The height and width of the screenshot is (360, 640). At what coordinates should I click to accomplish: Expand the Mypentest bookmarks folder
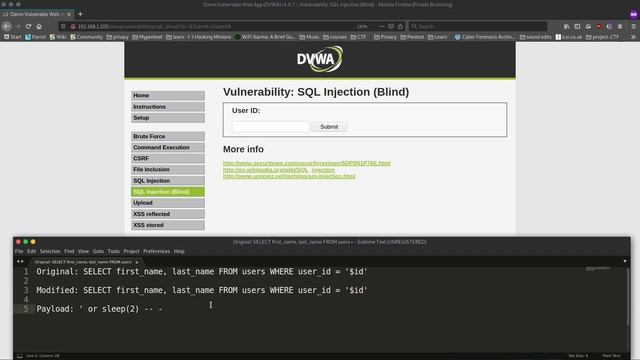pyautogui.click(x=147, y=37)
